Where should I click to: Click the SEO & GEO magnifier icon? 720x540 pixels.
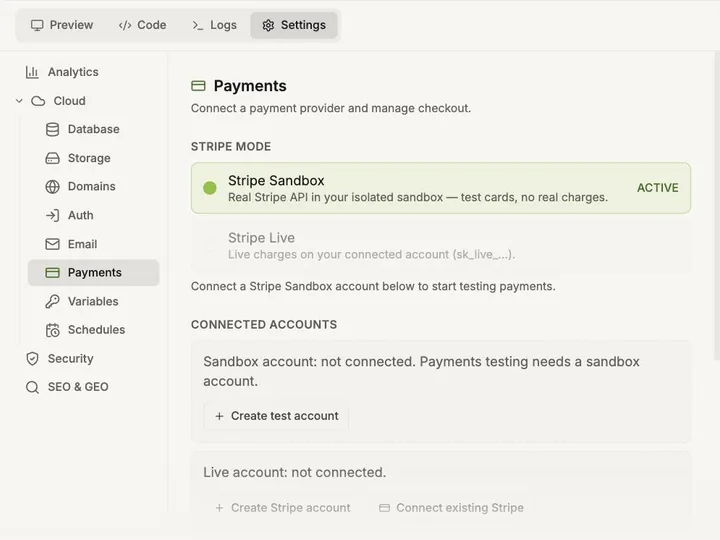pos(32,388)
